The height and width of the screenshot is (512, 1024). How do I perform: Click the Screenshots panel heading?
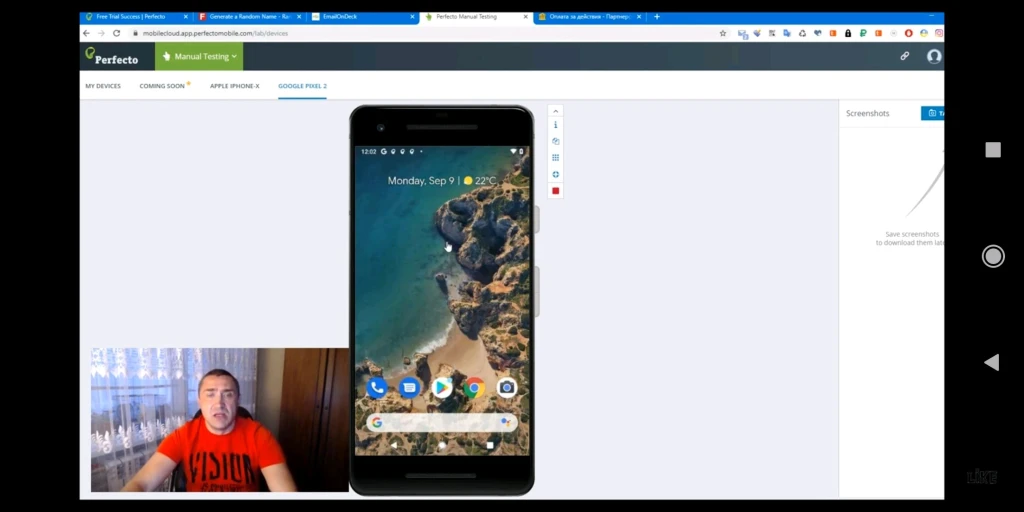click(867, 113)
